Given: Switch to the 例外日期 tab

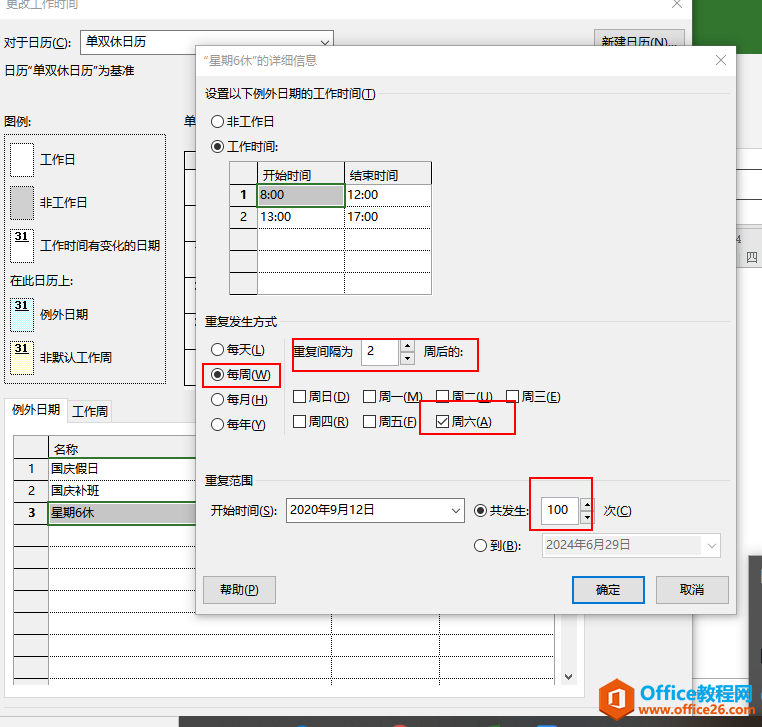Looking at the screenshot, I should coord(36,410).
